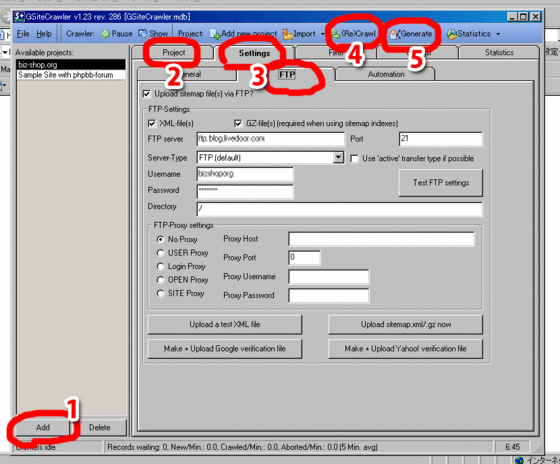Open the Import dropdown arrow
This screenshot has width=560, height=464.
pyautogui.click(x=323, y=34)
